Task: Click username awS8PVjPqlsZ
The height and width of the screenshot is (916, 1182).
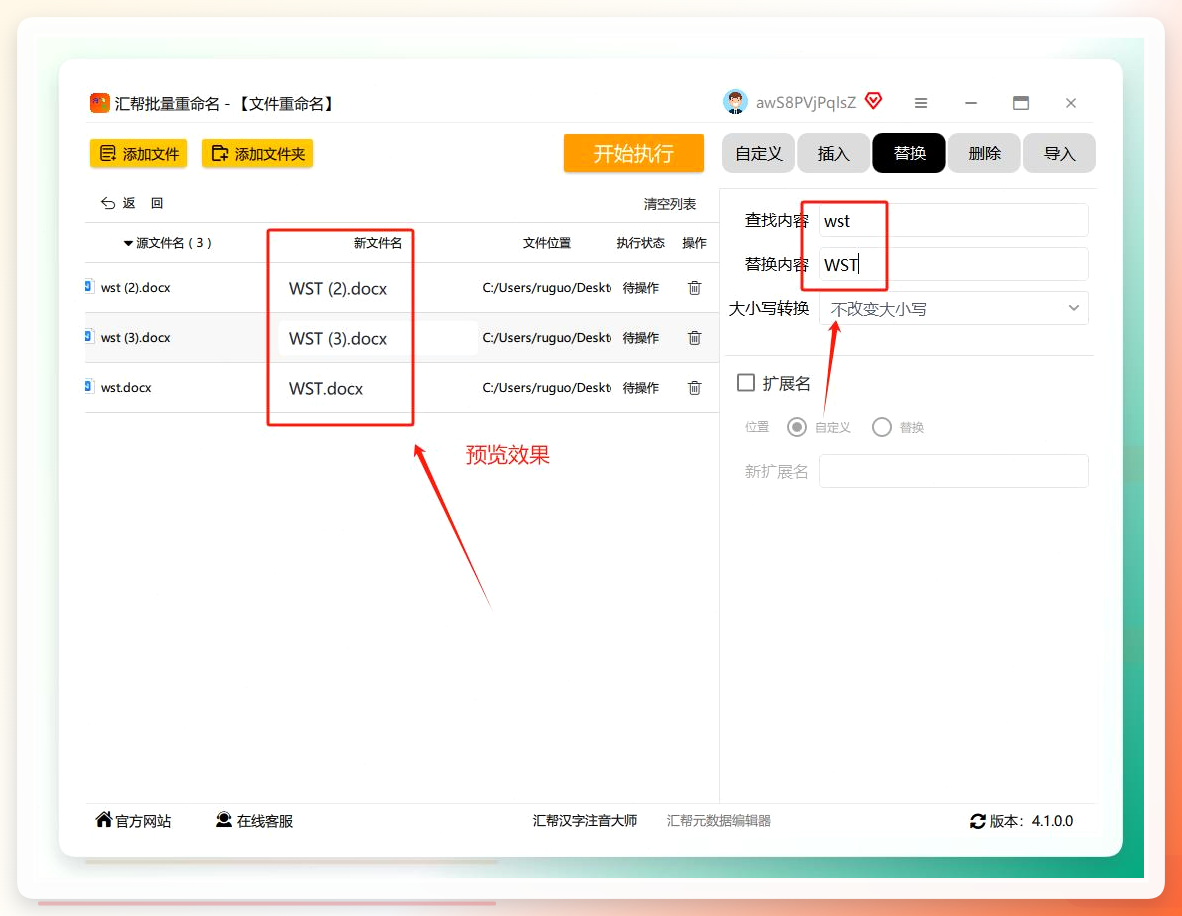Action: click(x=806, y=103)
